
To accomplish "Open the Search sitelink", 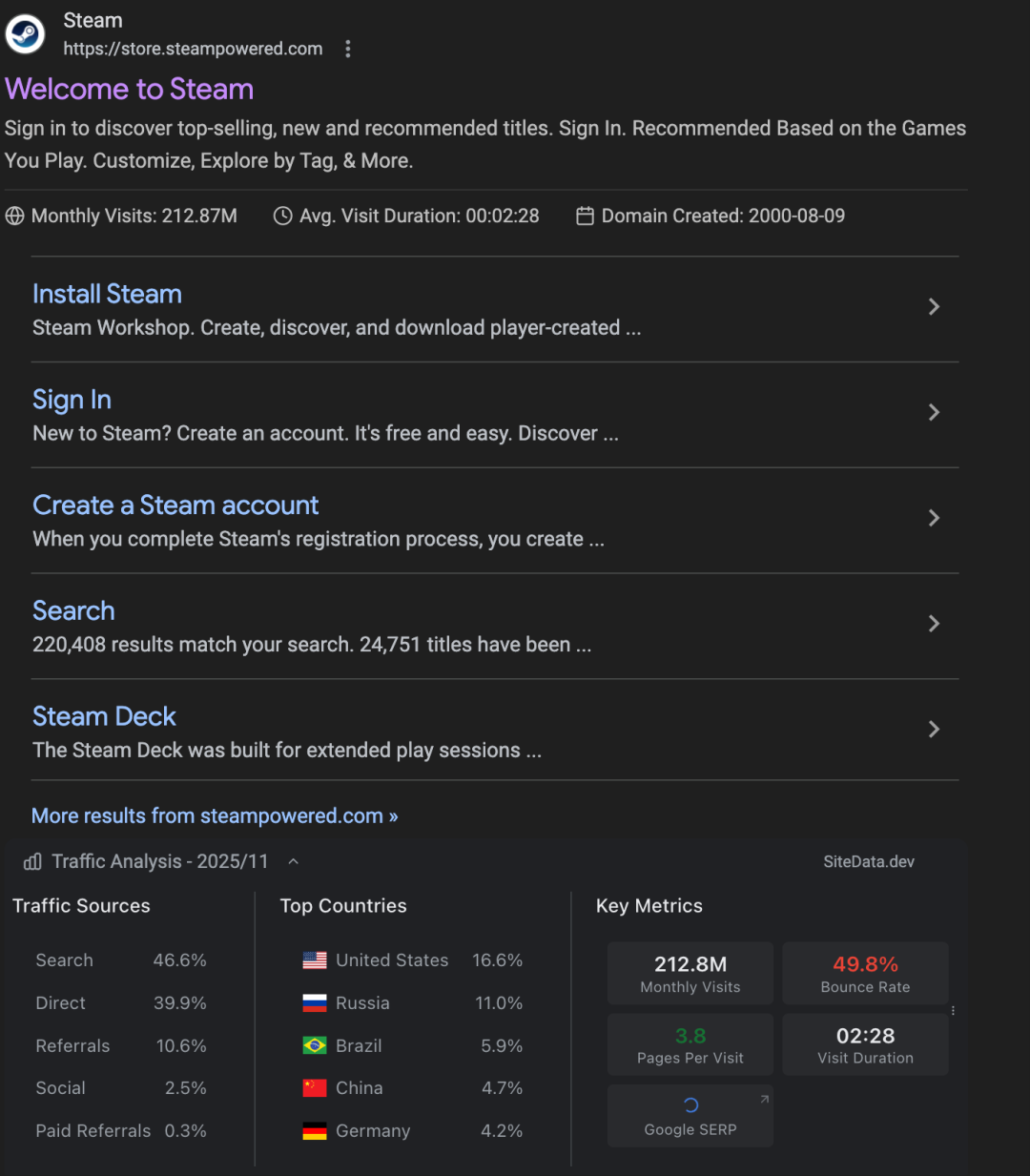I will point(73,611).
